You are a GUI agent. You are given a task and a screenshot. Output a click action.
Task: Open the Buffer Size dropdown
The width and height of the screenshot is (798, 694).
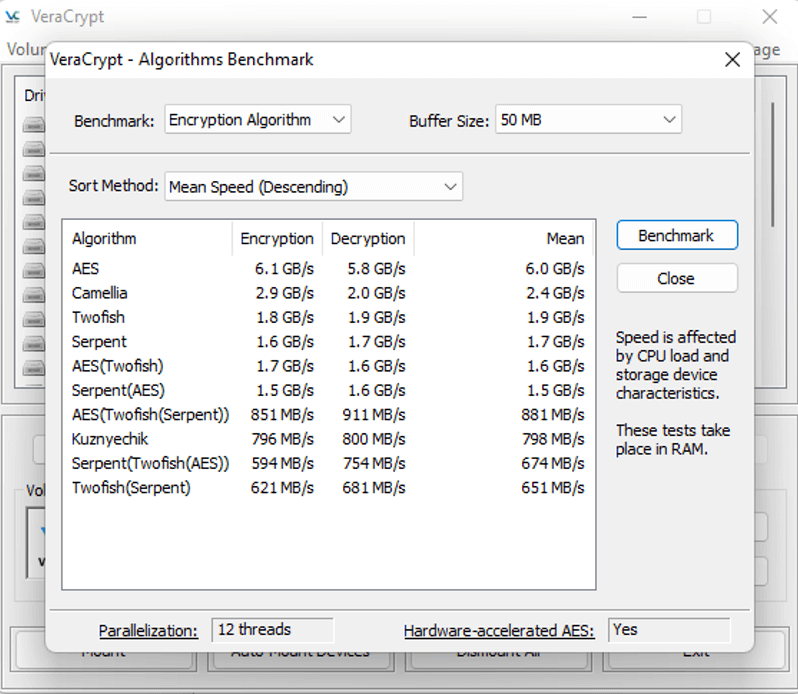coord(588,120)
